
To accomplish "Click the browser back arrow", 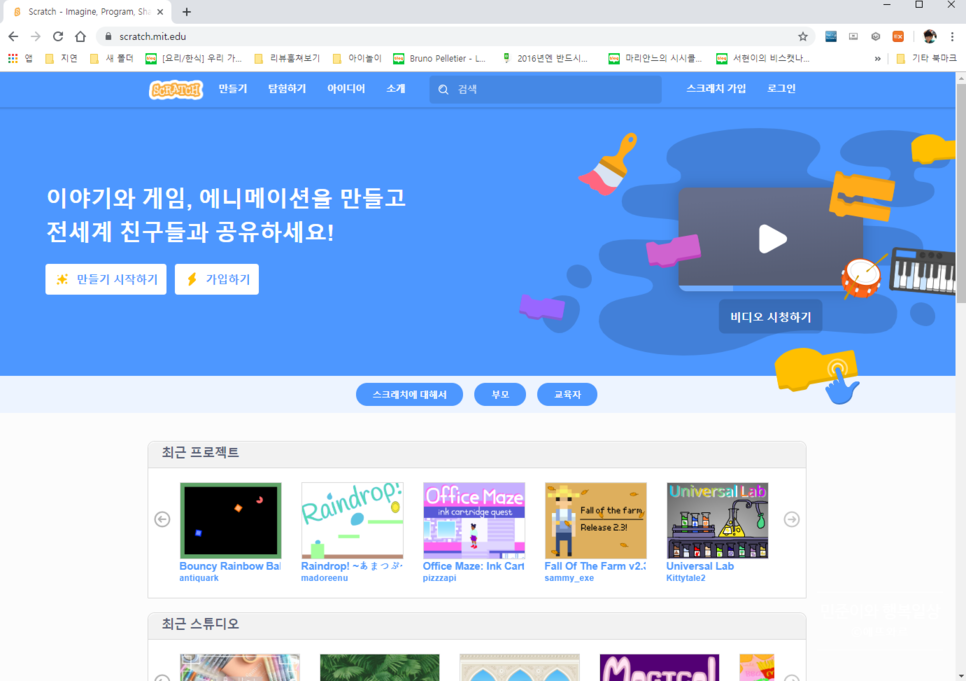I will point(14,37).
